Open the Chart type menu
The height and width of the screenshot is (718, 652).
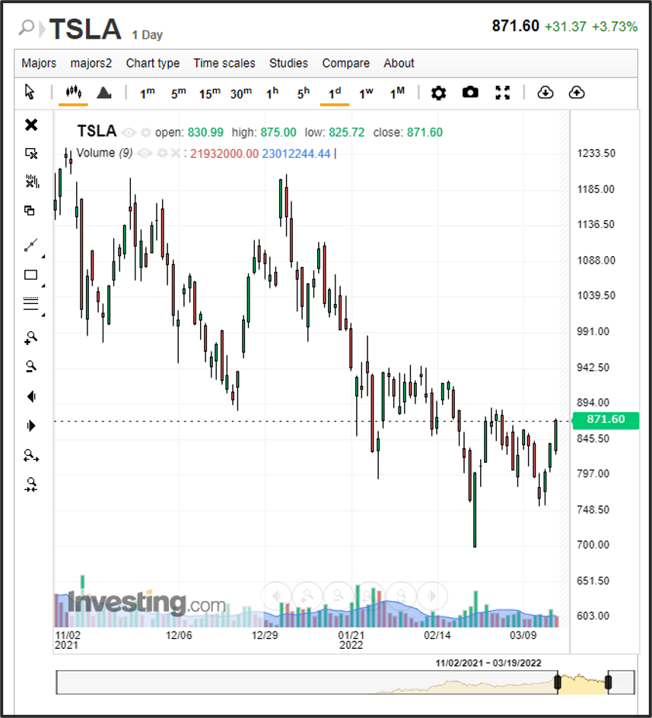point(152,63)
